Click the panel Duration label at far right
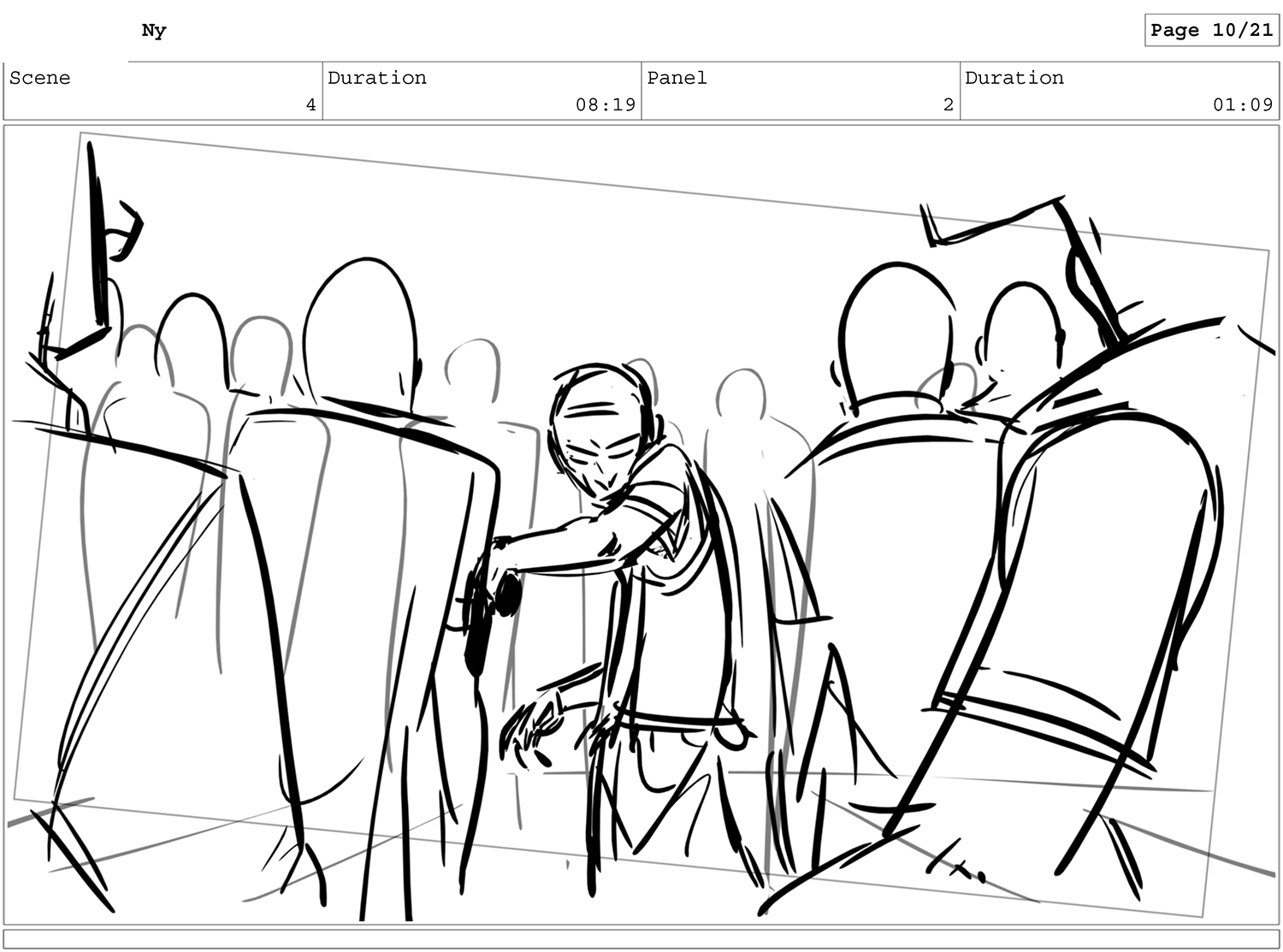 [x=1014, y=78]
